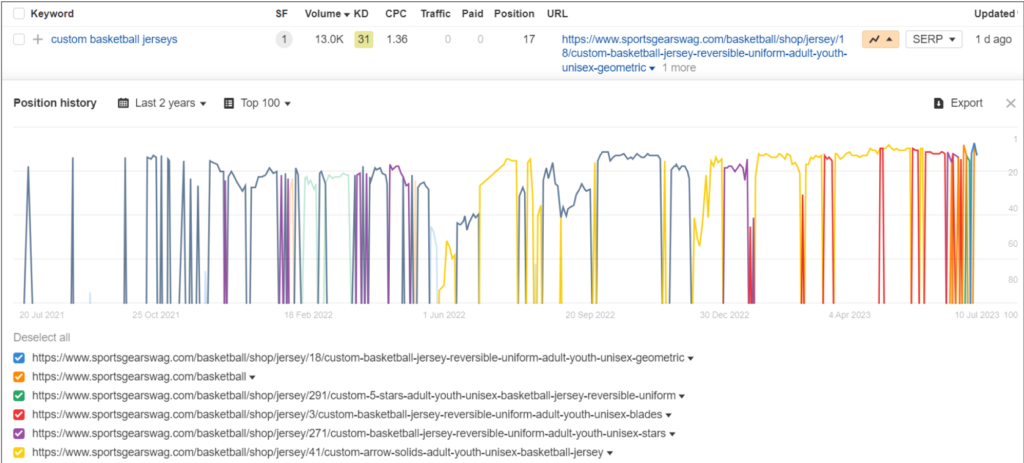Click the Position history heading
The image size is (1024, 463).
pyautogui.click(x=55, y=103)
